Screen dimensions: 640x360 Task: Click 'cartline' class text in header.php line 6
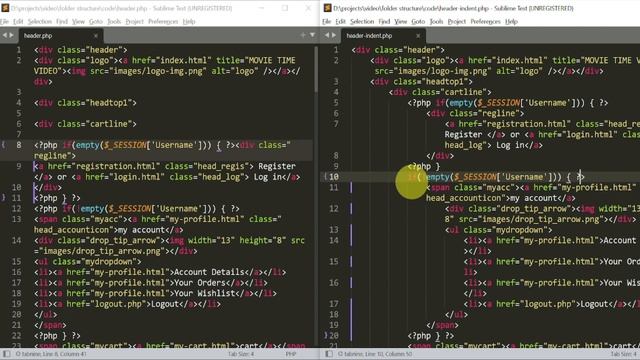click(x=109, y=124)
